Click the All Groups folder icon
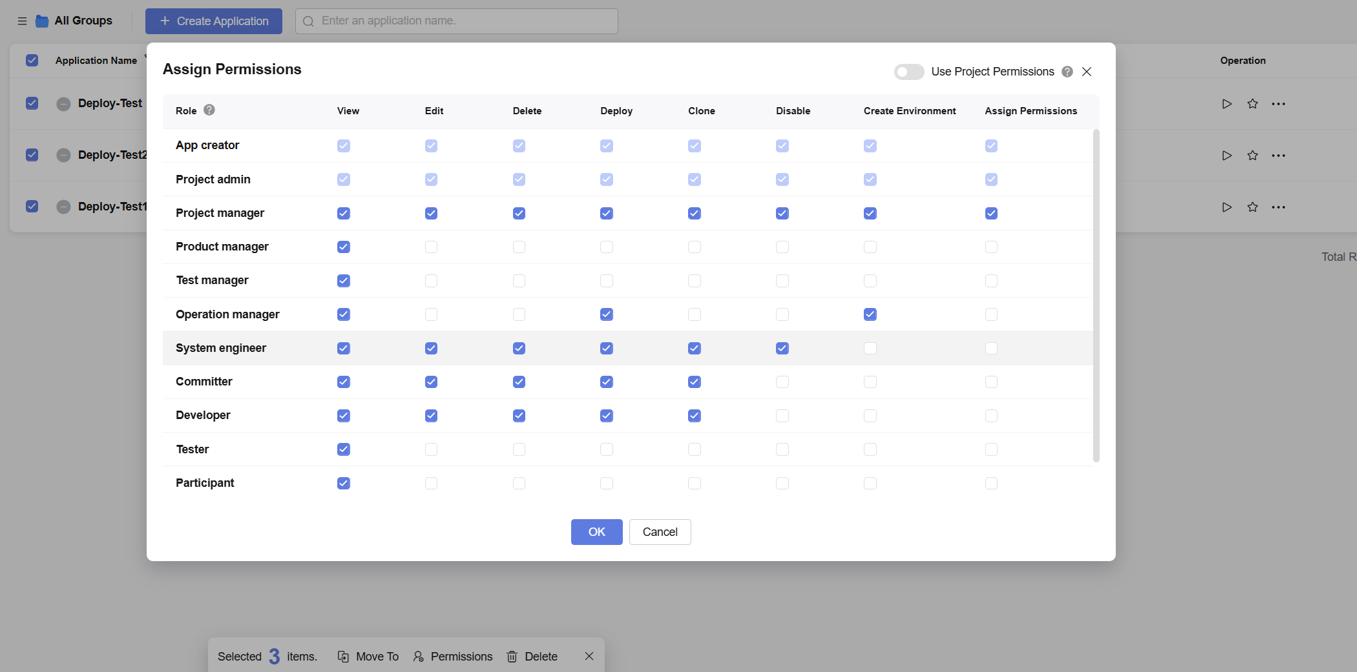Image resolution: width=1357 pixels, height=672 pixels. pos(42,21)
